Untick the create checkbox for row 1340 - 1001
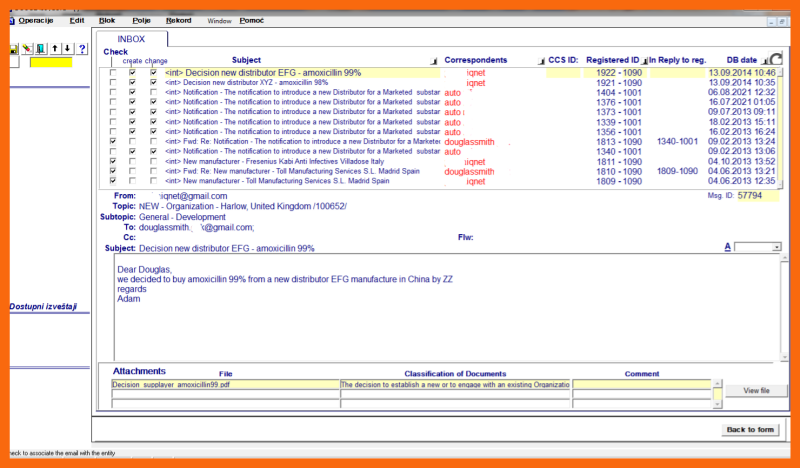 click(x=133, y=152)
